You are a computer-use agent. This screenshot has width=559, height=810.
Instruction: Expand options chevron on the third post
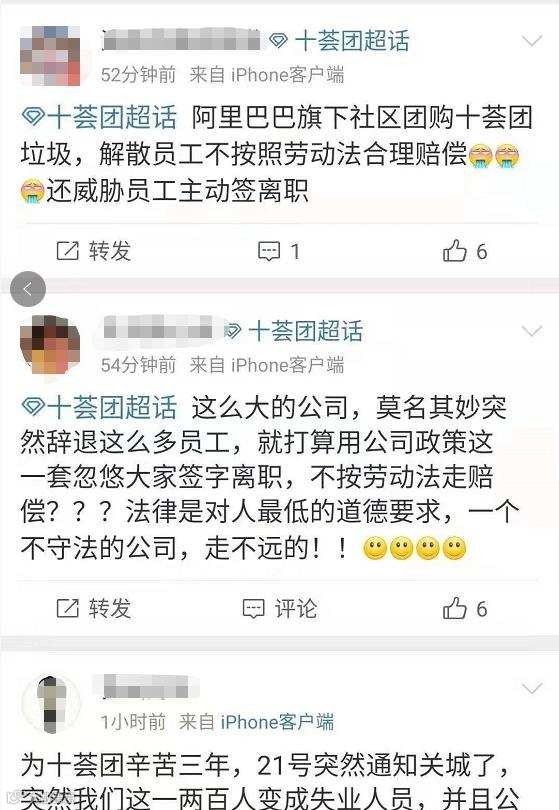[x=532, y=688]
